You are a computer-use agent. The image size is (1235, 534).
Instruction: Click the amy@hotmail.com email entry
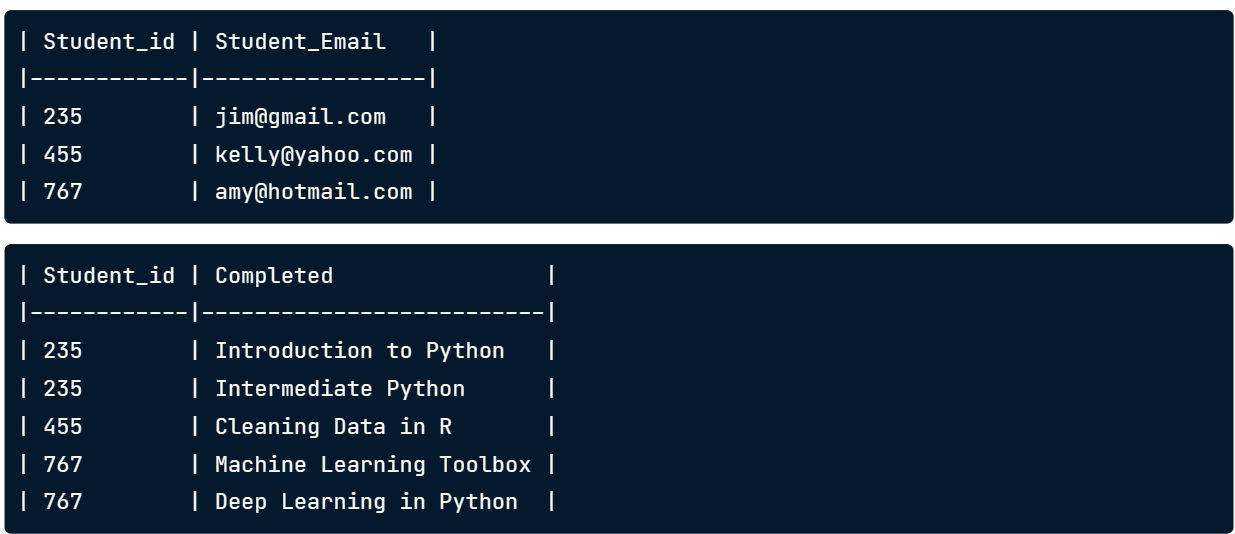click(313, 192)
